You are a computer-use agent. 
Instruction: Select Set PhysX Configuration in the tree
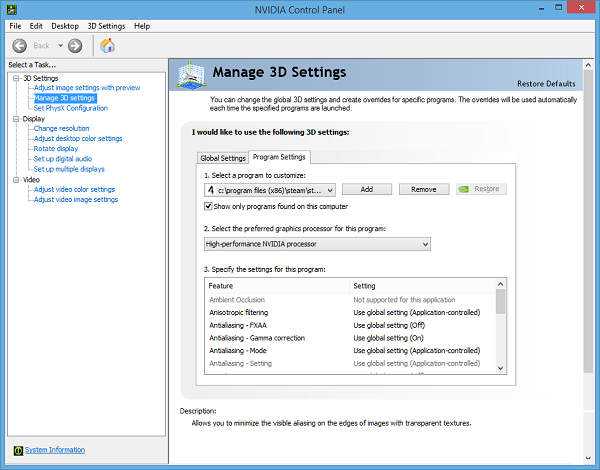(70, 108)
